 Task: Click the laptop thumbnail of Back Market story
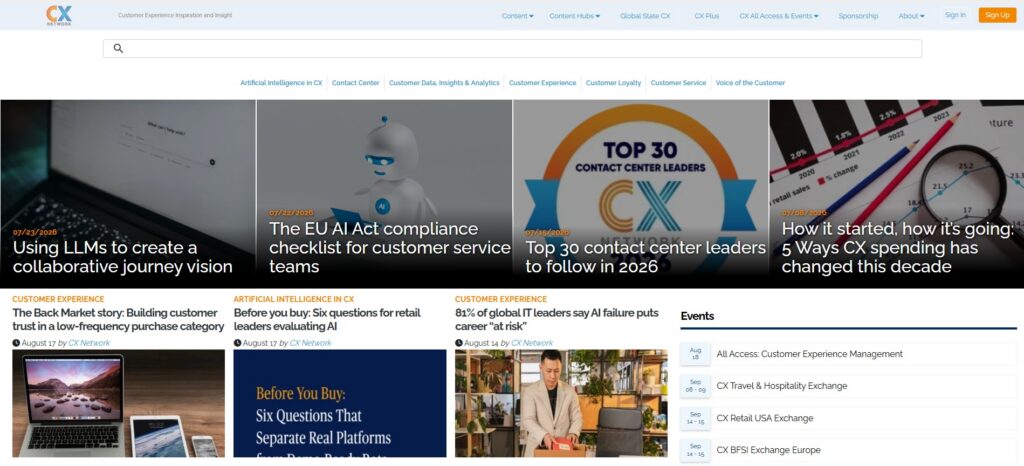click(118, 403)
